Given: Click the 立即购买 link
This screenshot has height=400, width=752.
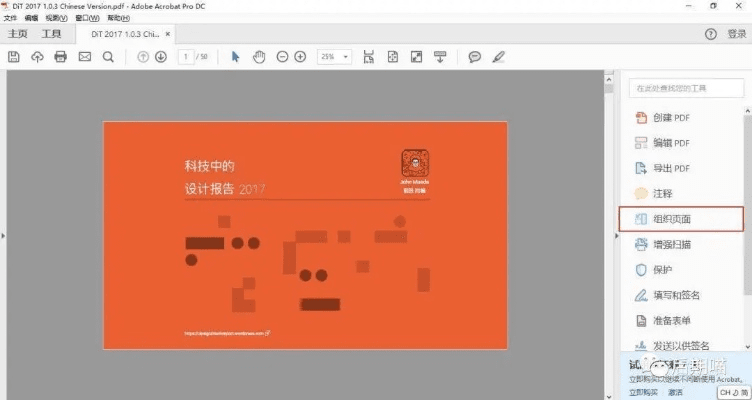Looking at the screenshot, I should tap(642, 392).
